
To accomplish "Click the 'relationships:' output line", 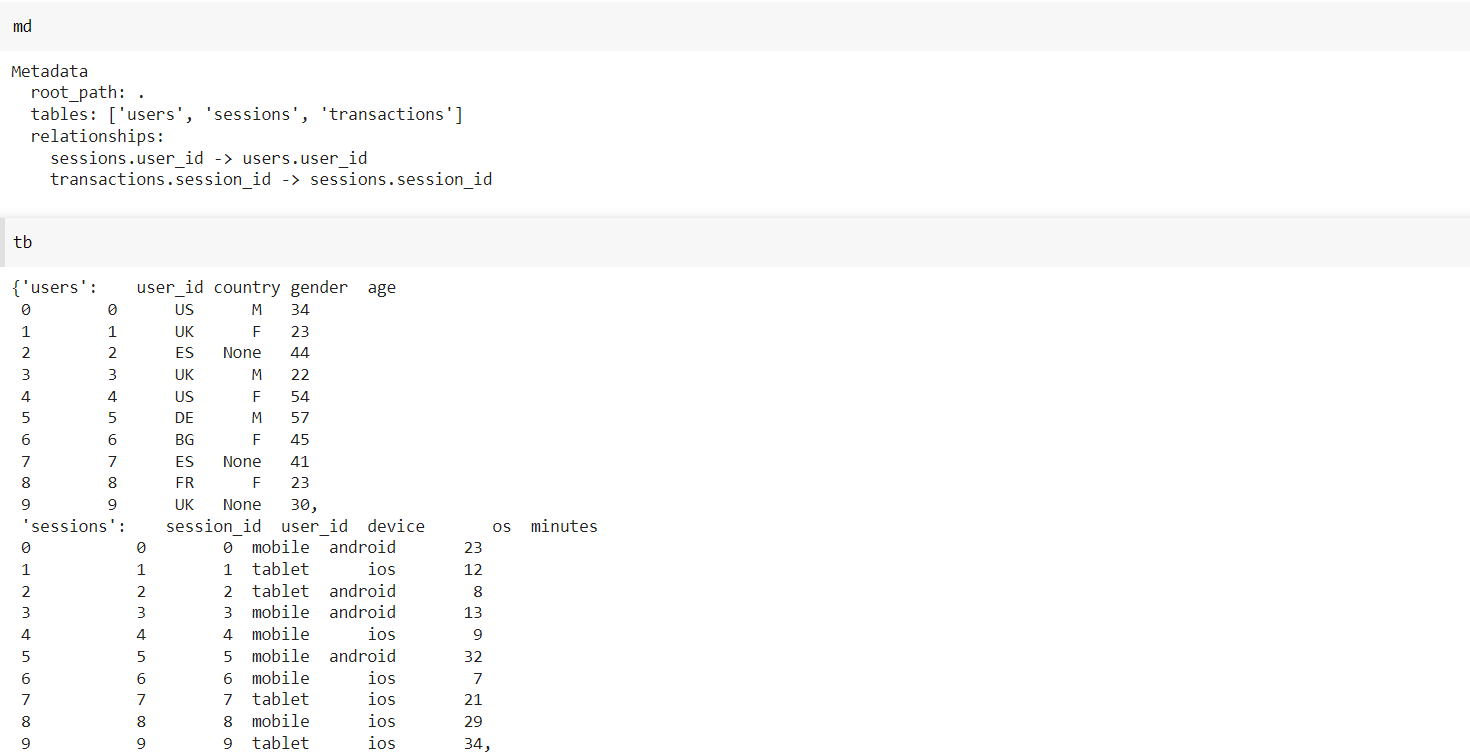I will [x=98, y=136].
